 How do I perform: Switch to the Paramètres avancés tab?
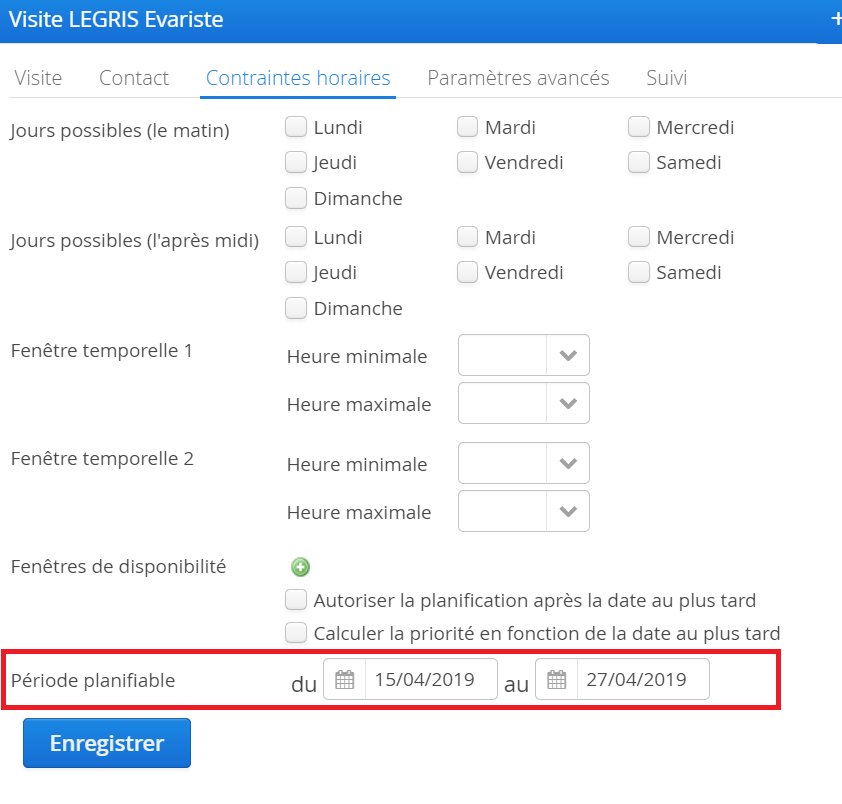pos(518,78)
